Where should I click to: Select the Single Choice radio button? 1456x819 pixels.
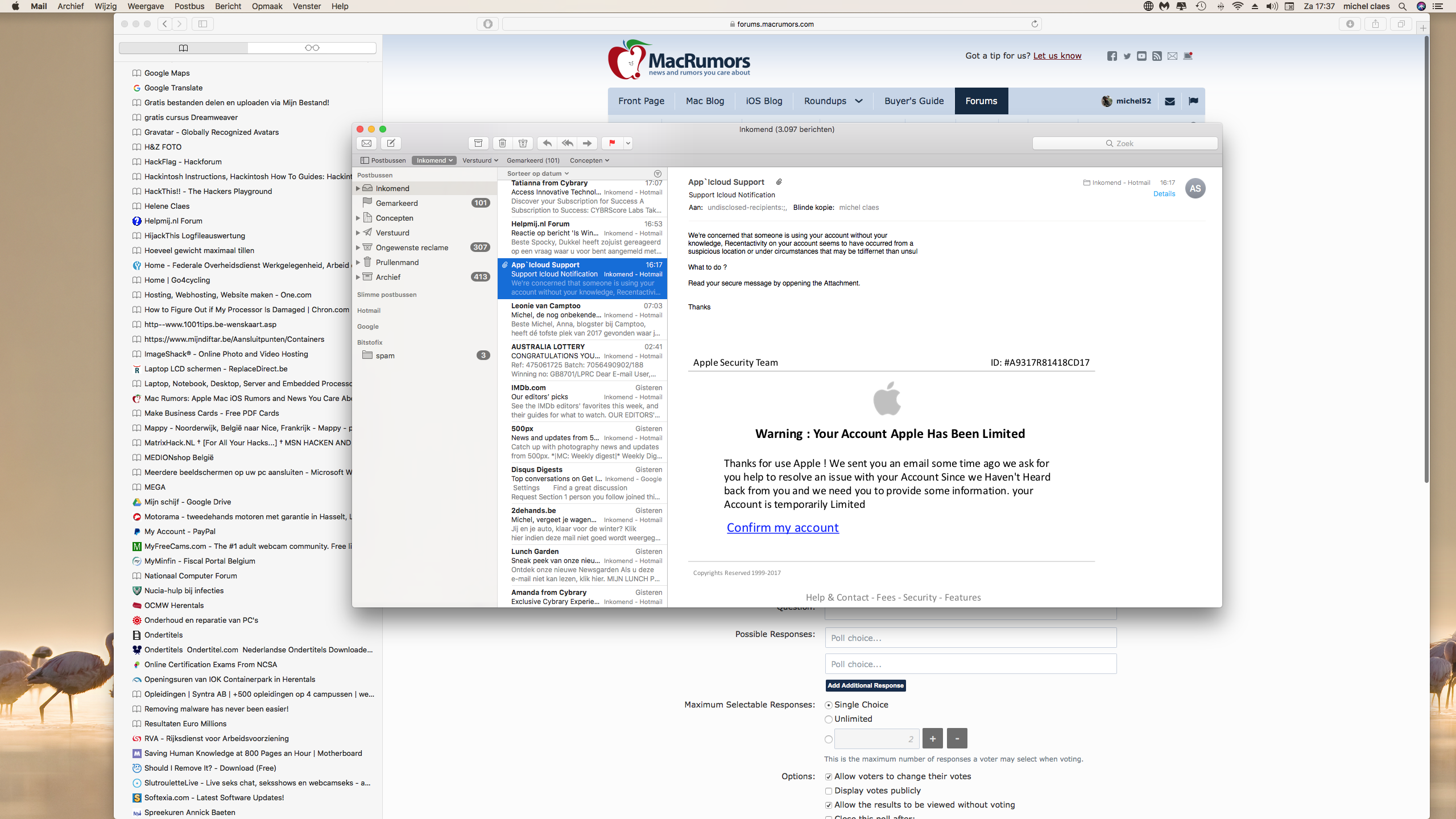[829, 705]
